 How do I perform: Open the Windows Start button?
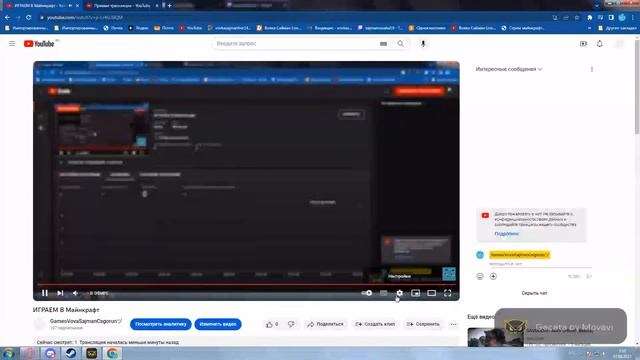click(8, 353)
